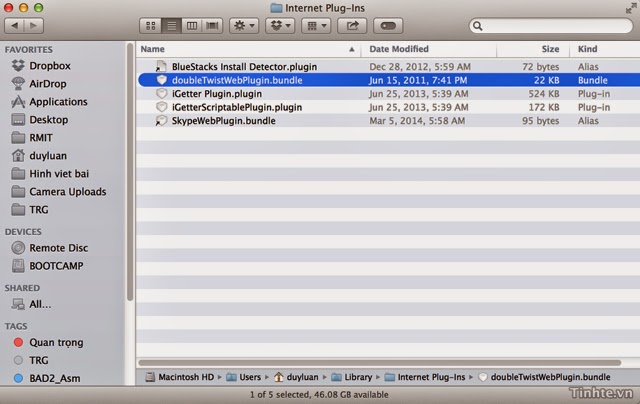Switch to list view

171,26
